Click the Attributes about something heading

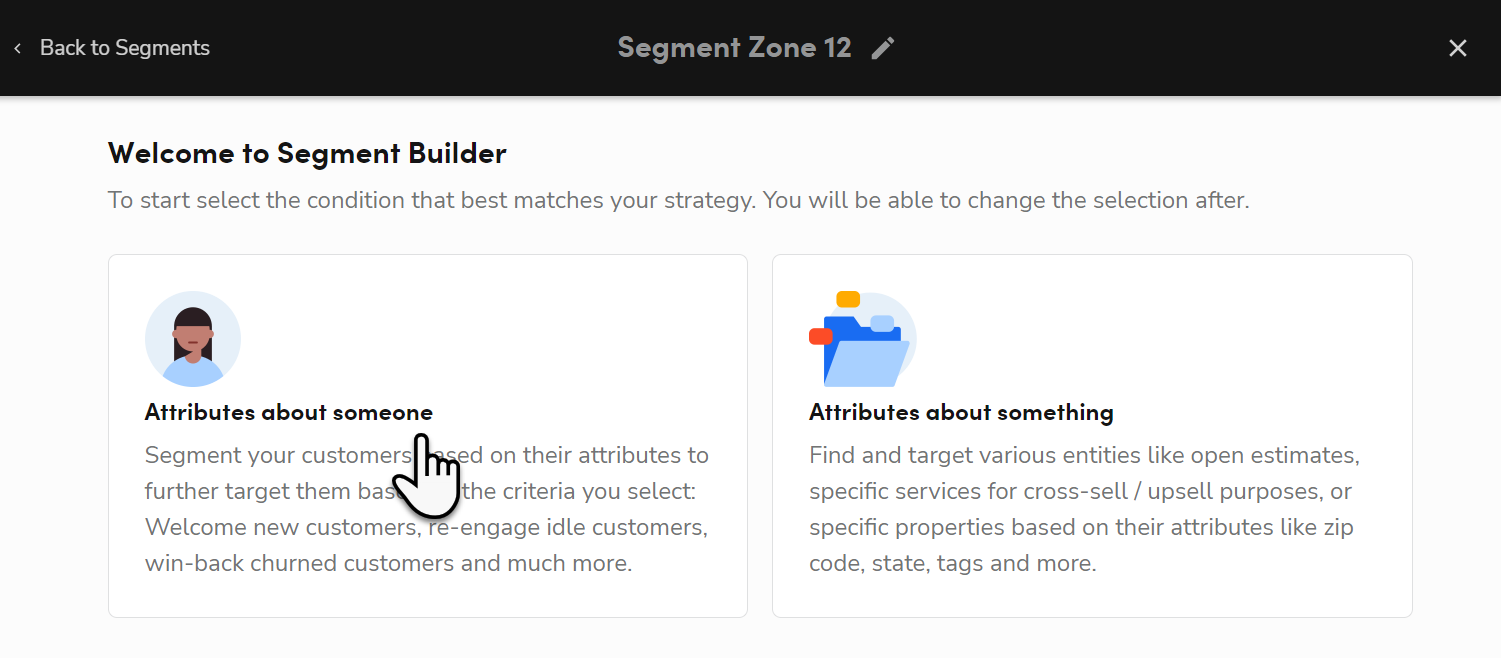(961, 412)
